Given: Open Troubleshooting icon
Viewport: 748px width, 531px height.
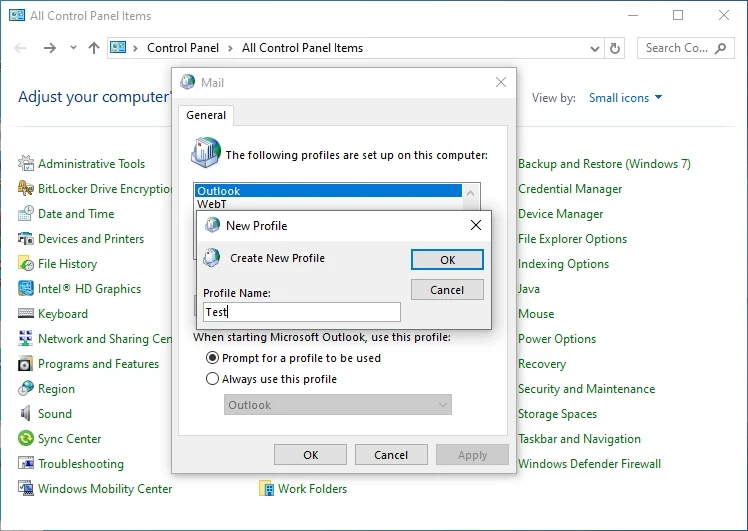Looking at the screenshot, I should coord(26,463).
